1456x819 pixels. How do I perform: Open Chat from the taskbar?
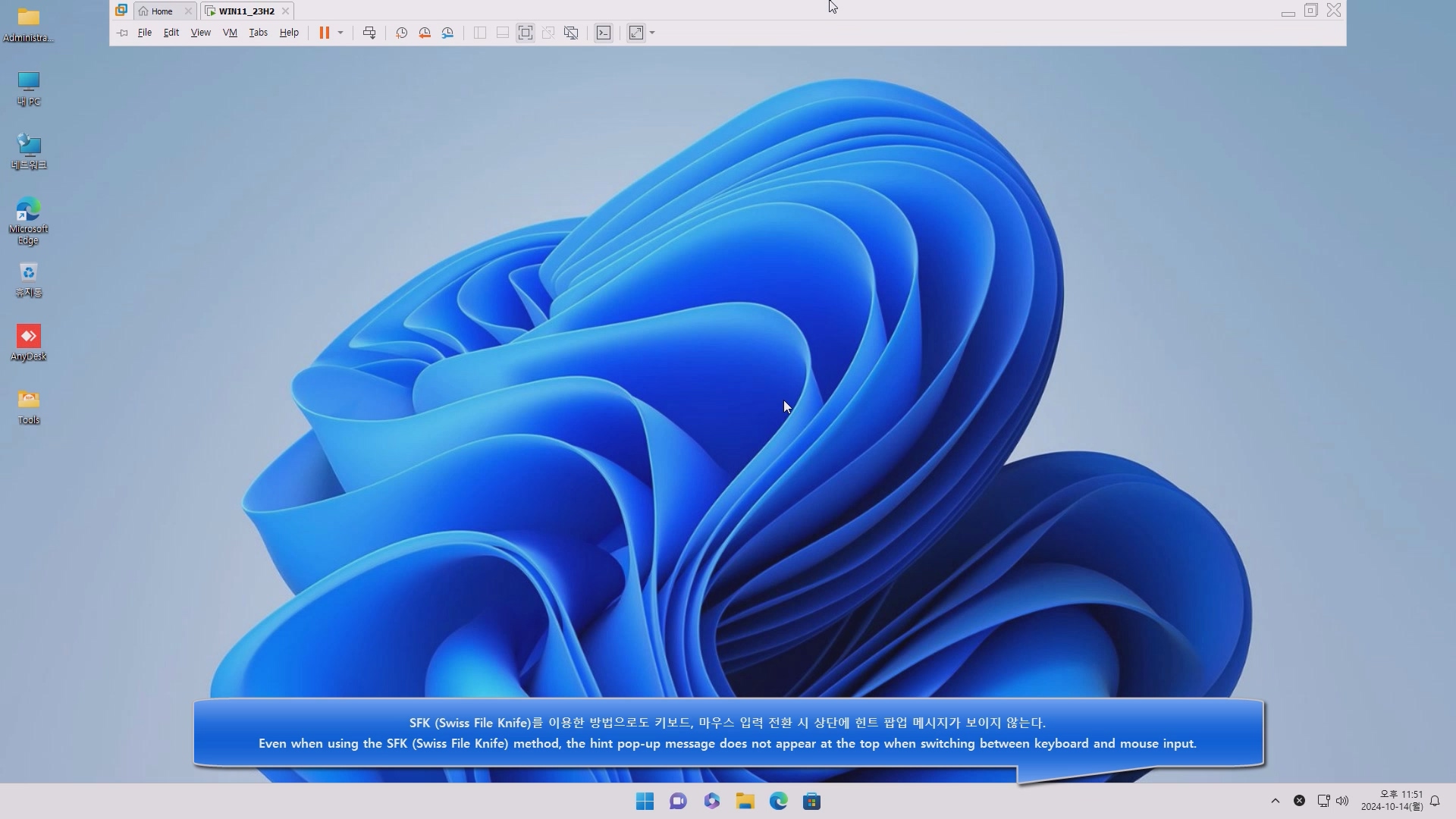click(679, 802)
